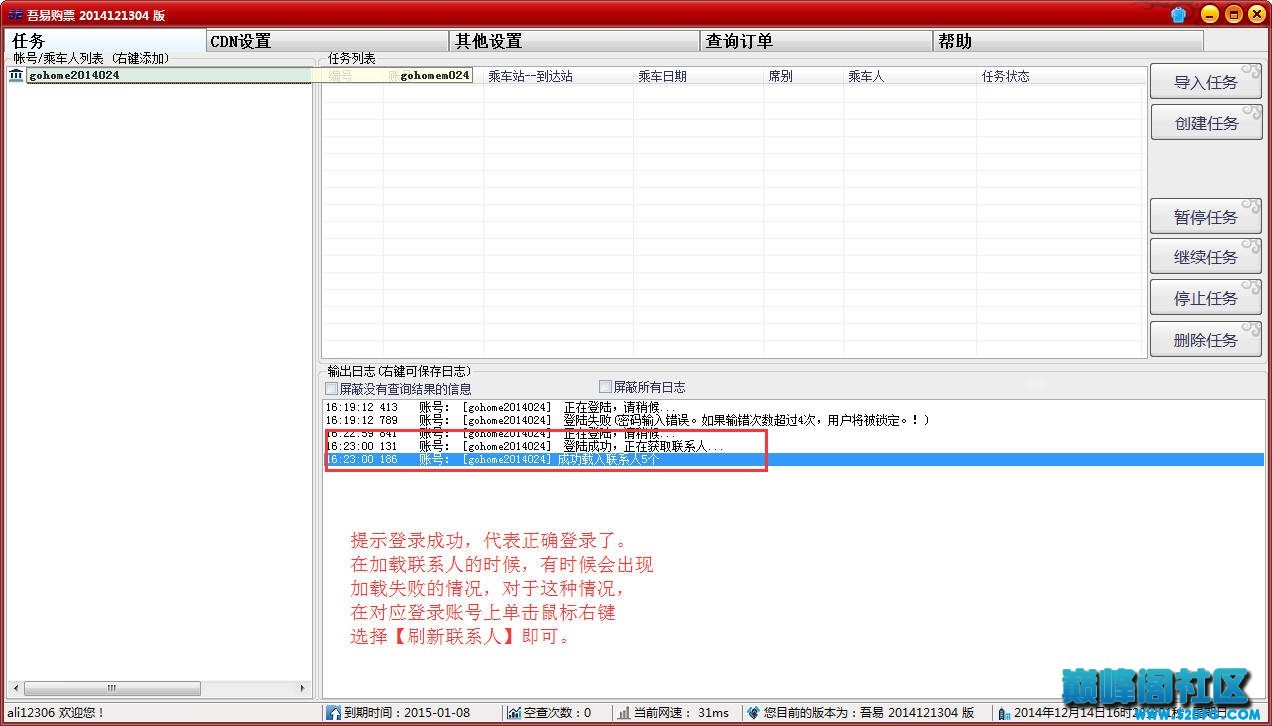This screenshot has width=1272, height=726.
Task: Select log line 16:19:12 413 正在登陆
Action: pyautogui.click(x=794, y=407)
